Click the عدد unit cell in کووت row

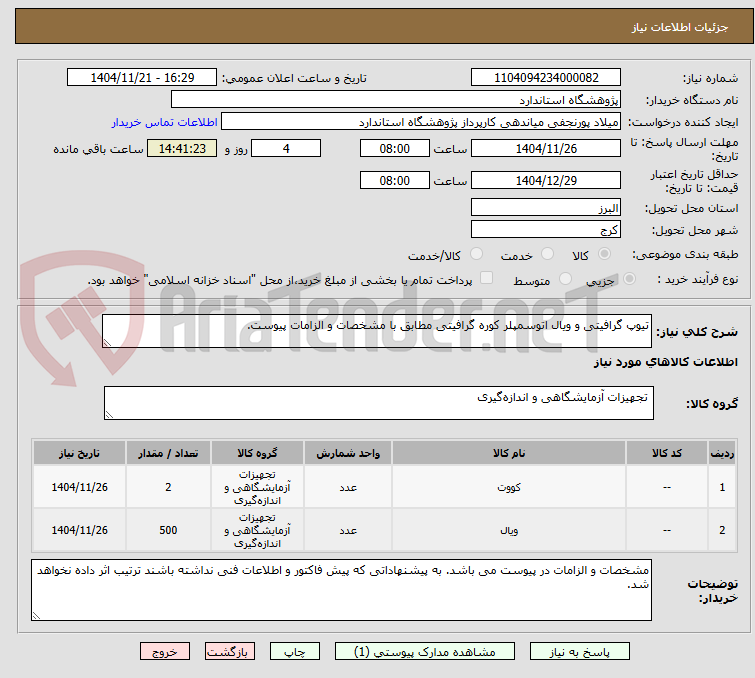pos(348,487)
